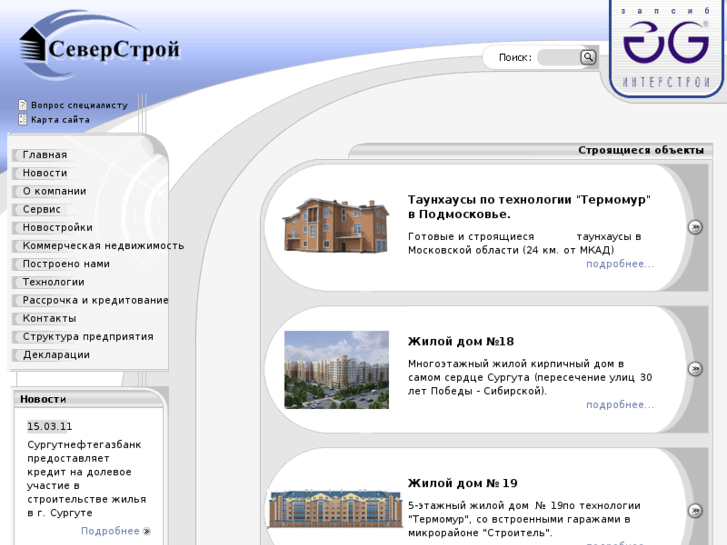Click the townhouse thumbnail image
The width and height of the screenshot is (727, 545).
coord(336,225)
